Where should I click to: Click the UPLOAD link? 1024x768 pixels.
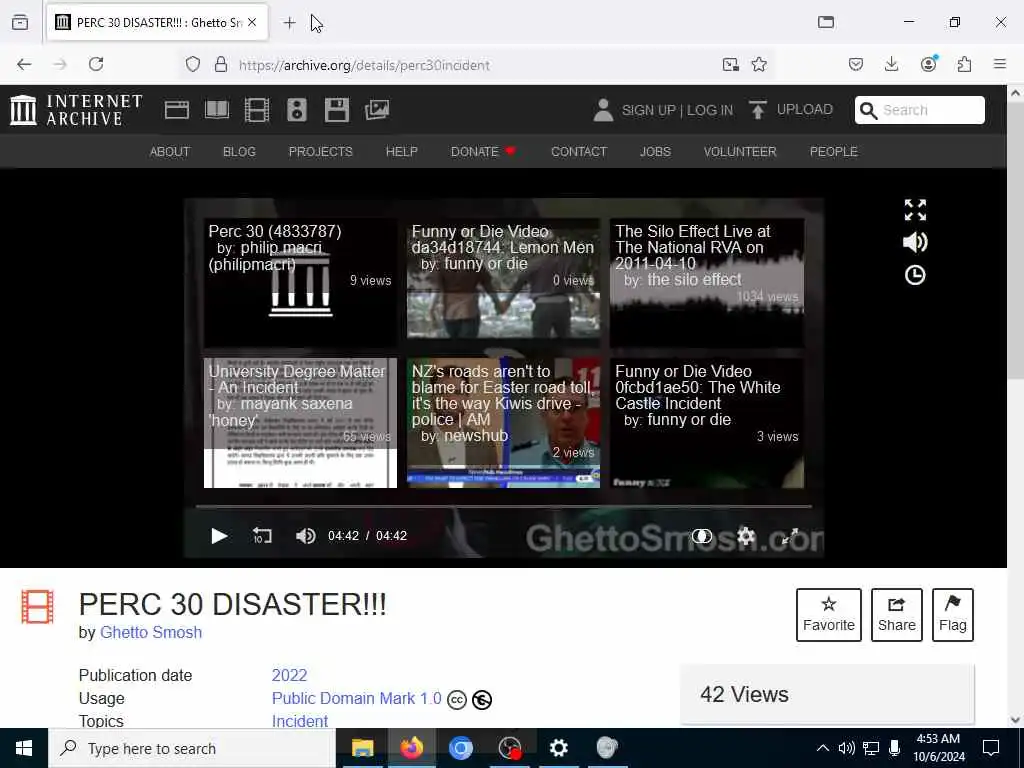coord(805,109)
